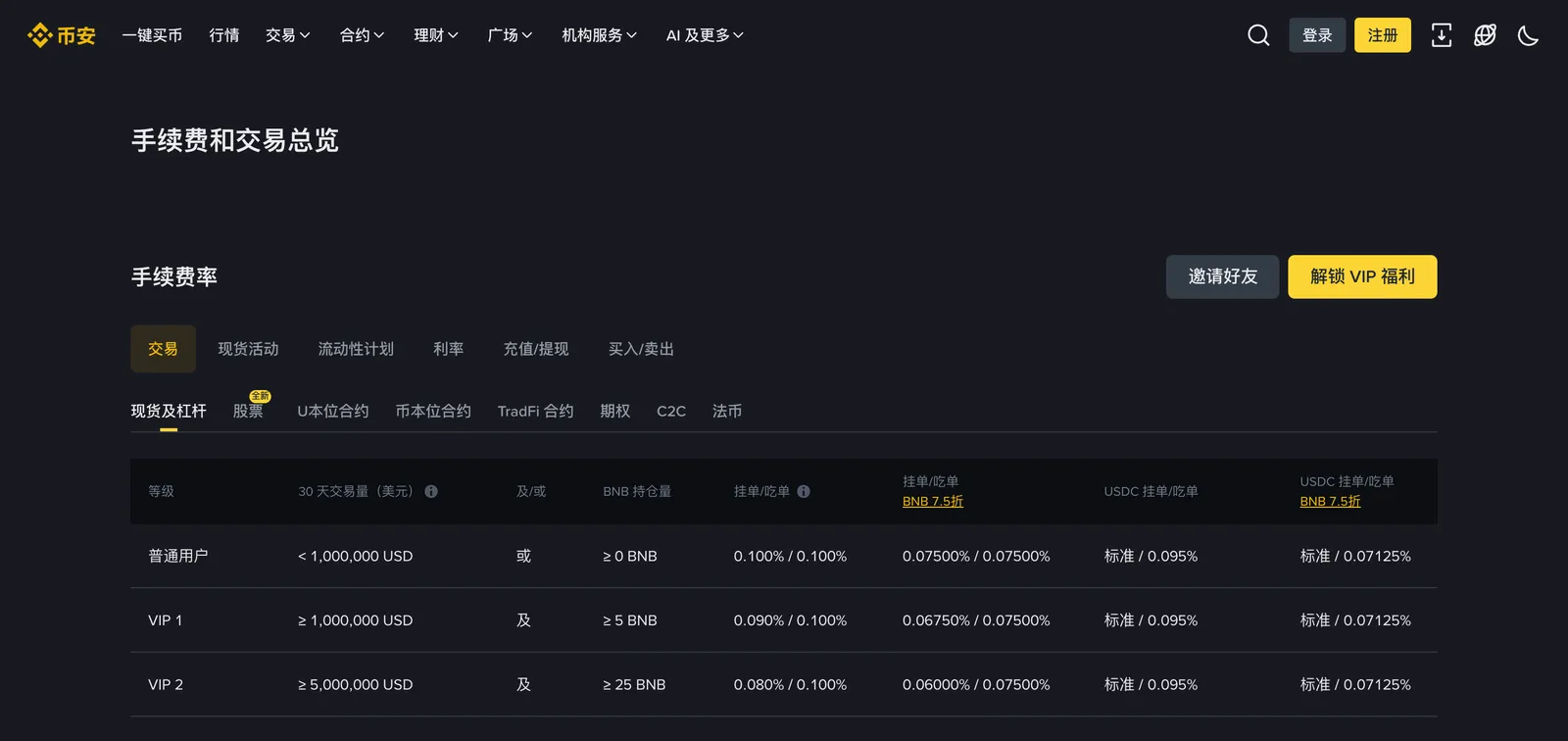Select the 交易 fee tab
This screenshot has height=741, width=1568.
[x=163, y=349]
